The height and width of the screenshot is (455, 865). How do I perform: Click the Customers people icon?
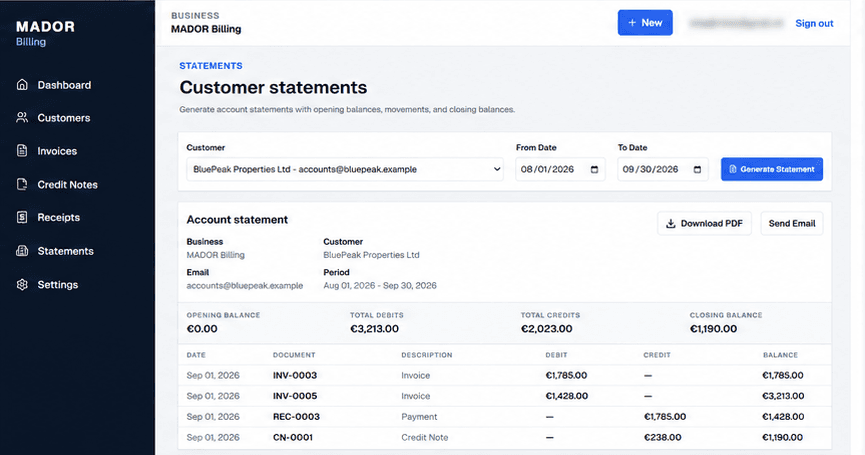22,117
